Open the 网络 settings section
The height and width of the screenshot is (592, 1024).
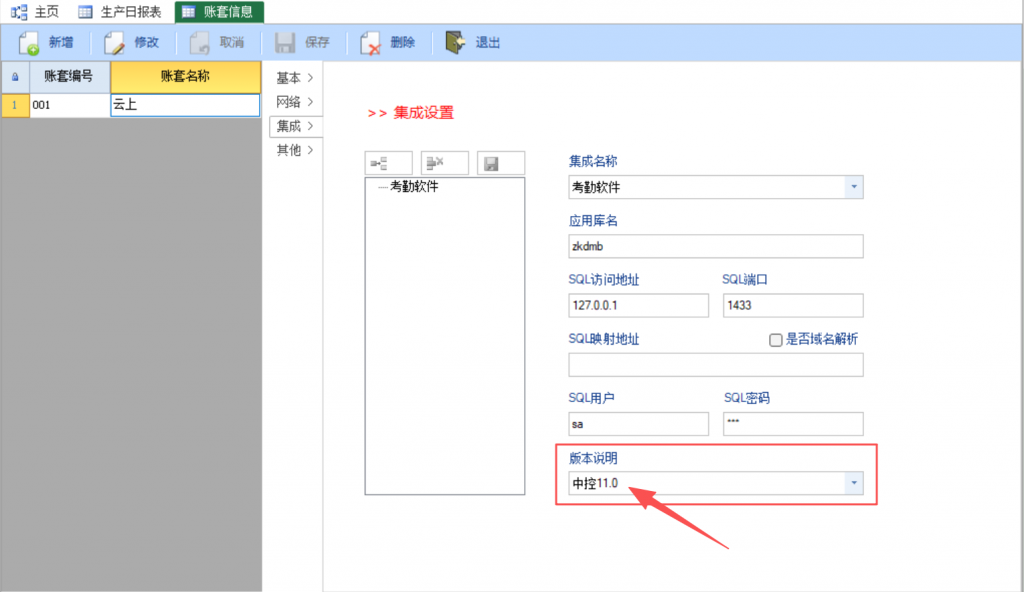(294, 102)
